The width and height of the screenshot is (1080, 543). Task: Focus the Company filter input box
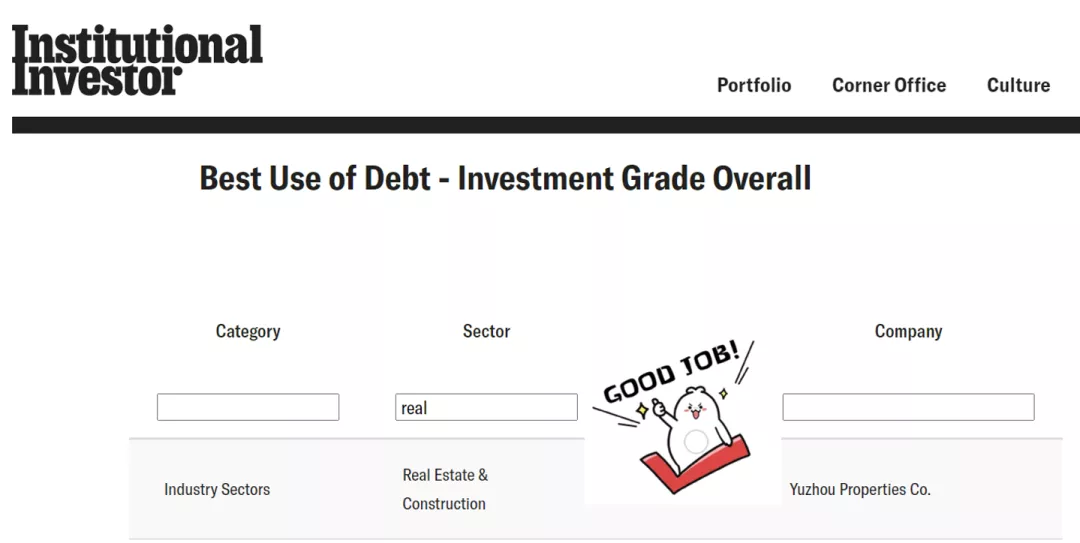coord(908,407)
